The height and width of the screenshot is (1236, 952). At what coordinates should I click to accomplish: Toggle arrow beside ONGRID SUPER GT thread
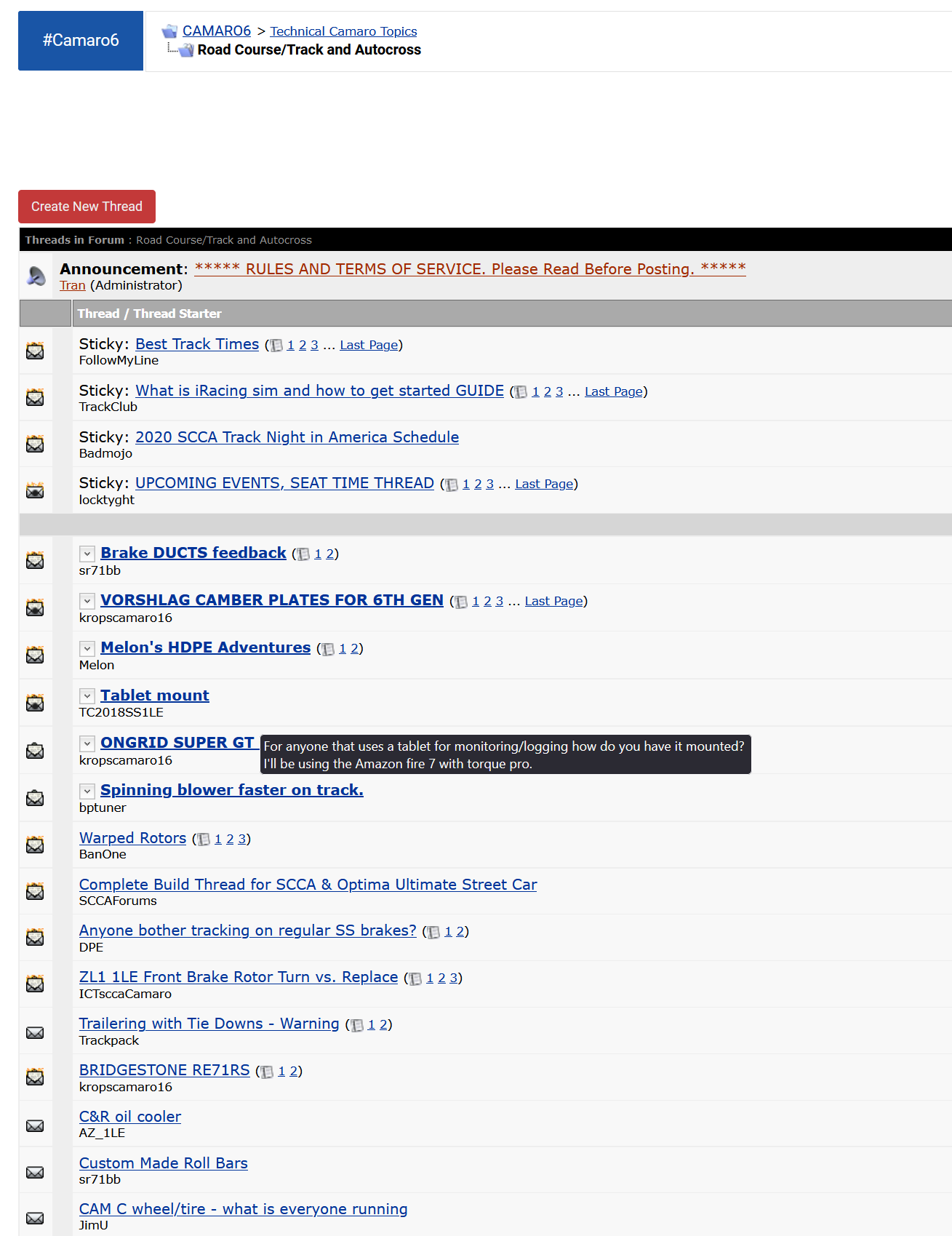coord(87,743)
